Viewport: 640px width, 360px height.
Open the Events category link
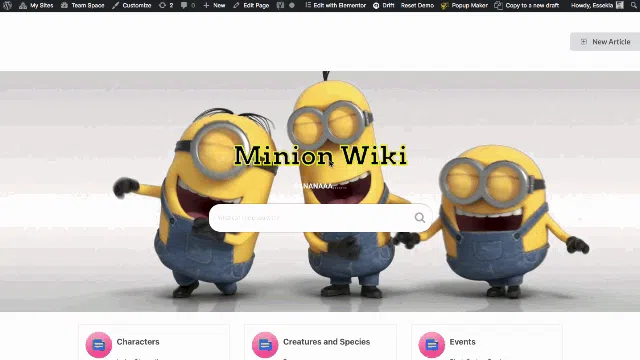click(462, 342)
